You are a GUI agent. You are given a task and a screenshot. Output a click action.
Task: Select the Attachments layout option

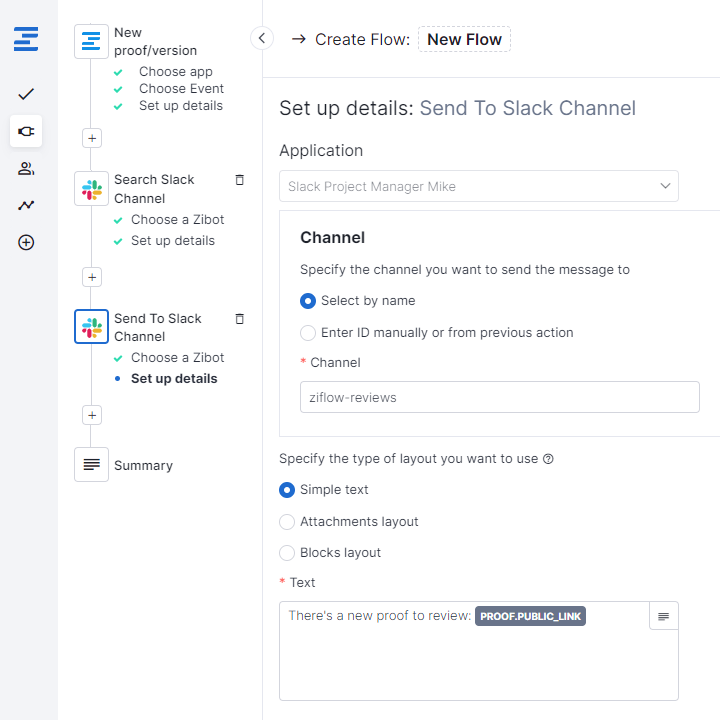[x=287, y=522]
